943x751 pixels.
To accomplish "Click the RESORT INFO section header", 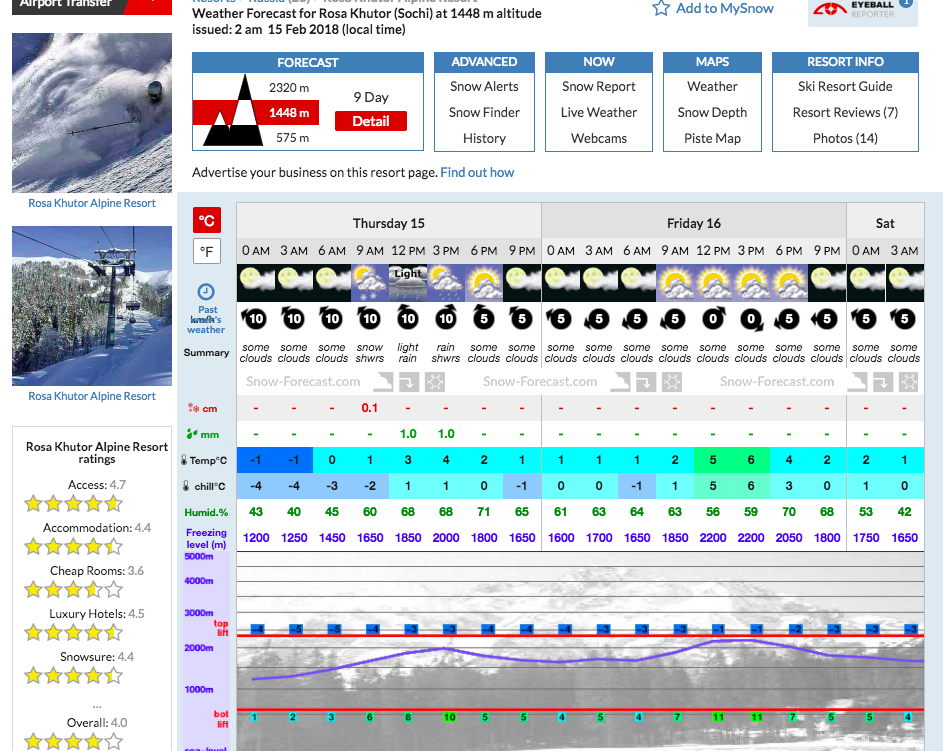I will click(845, 62).
